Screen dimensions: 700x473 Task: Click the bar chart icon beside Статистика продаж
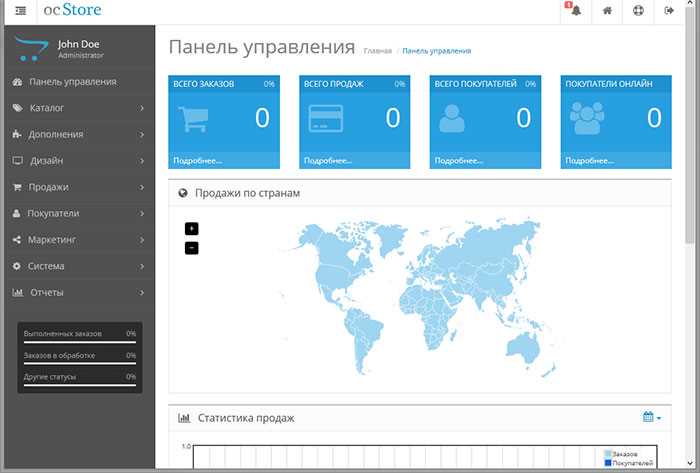[x=184, y=418]
